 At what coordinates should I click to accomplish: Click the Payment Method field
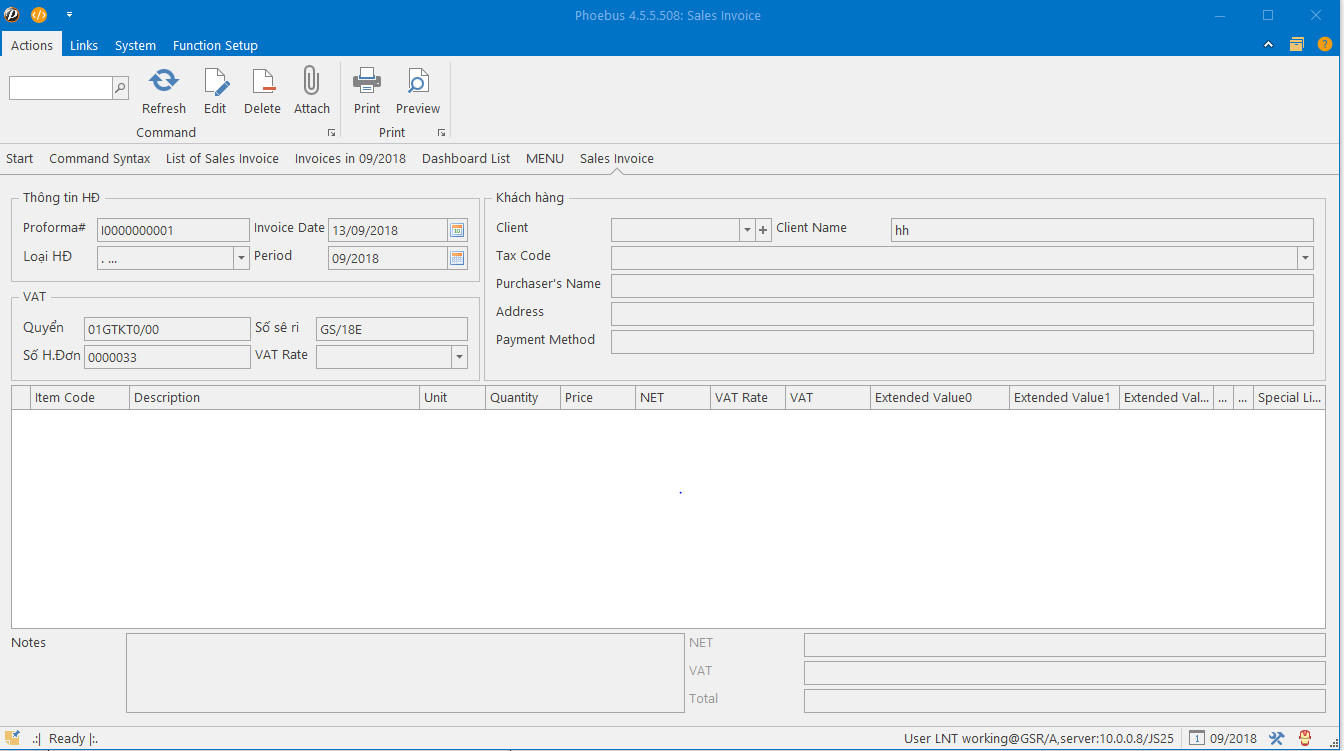pyautogui.click(x=962, y=342)
